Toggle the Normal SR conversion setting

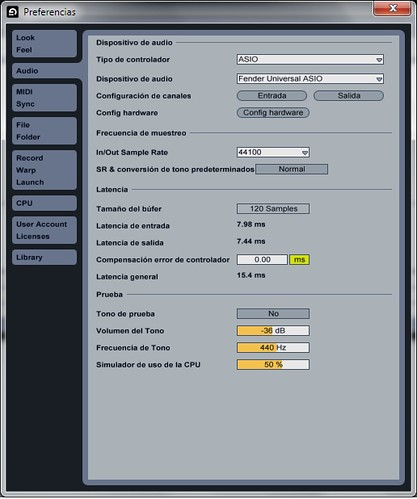pyautogui.click(x=292, y=169)
